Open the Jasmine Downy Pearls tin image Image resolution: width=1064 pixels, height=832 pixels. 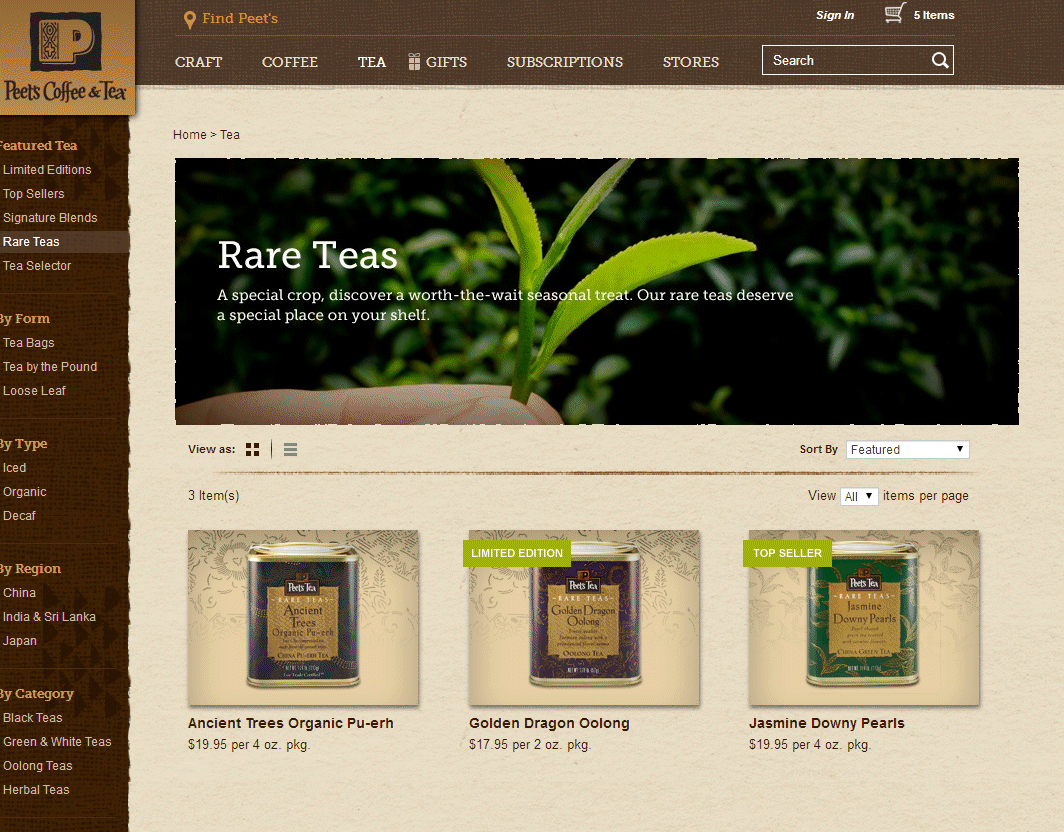[864, 617]
